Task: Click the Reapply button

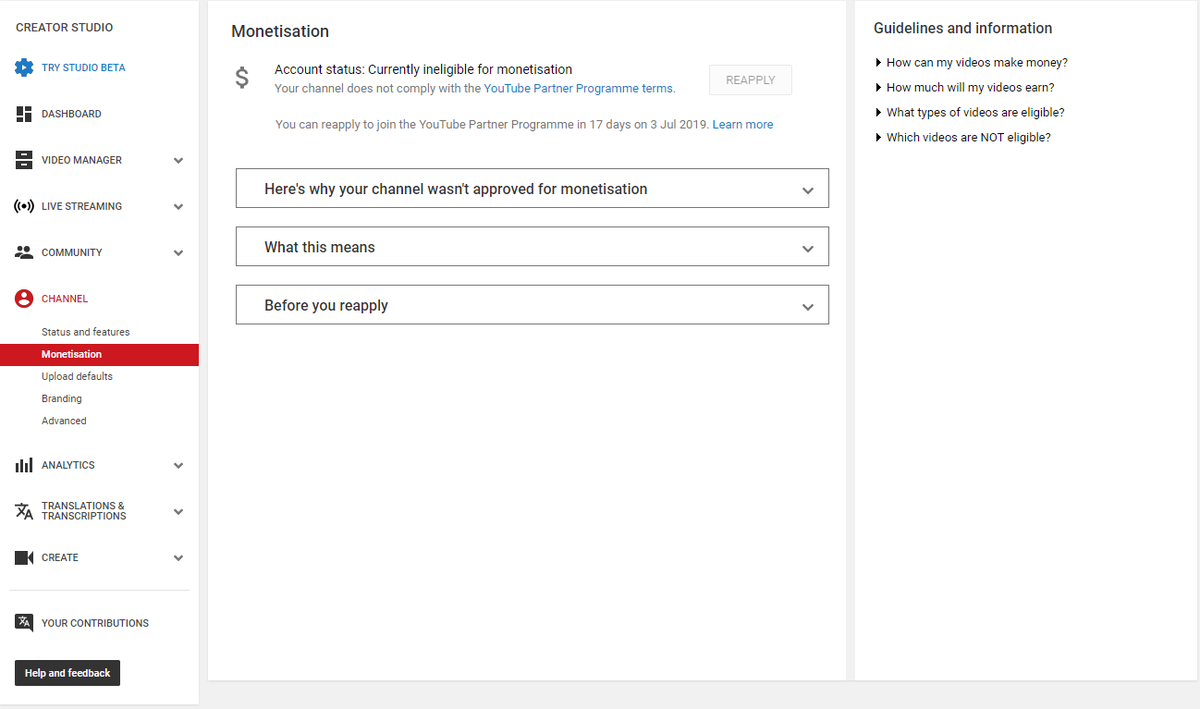Action: coord(750,80)
